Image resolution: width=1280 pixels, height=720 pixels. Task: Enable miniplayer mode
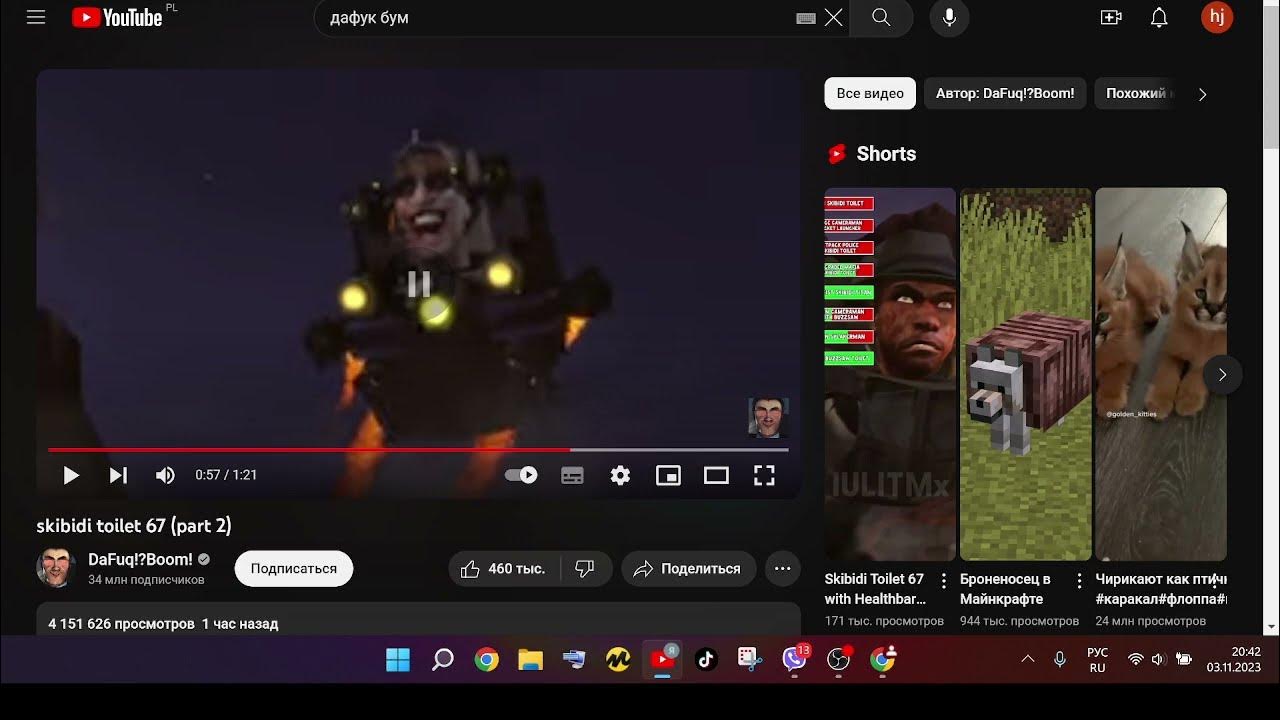tap(668, 476)
